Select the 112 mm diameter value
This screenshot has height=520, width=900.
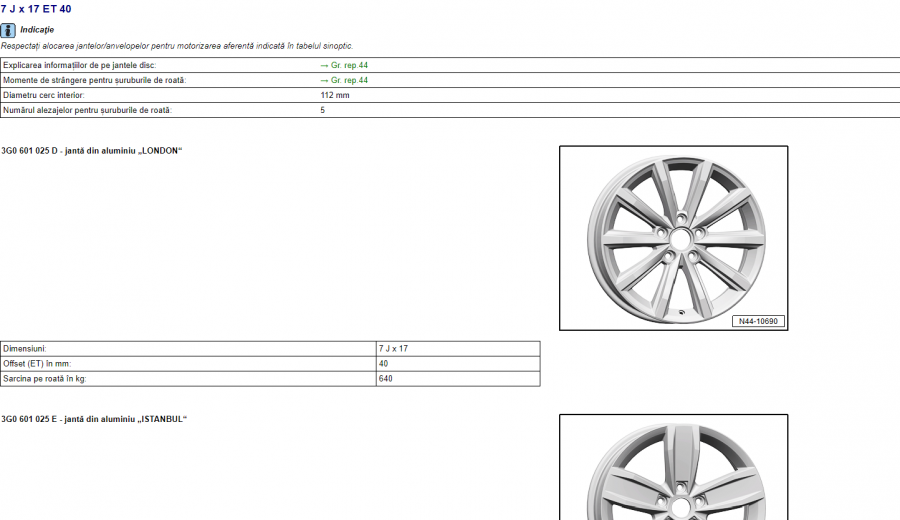coord(334,95)
